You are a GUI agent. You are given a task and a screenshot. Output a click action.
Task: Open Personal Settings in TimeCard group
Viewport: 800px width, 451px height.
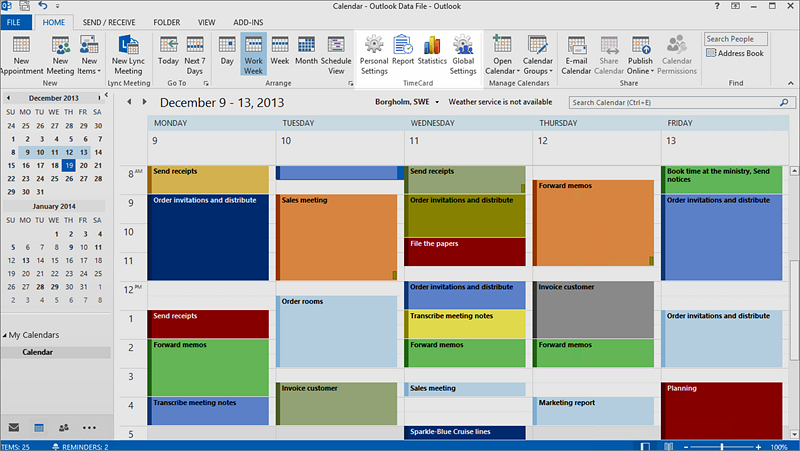point(374,54)
